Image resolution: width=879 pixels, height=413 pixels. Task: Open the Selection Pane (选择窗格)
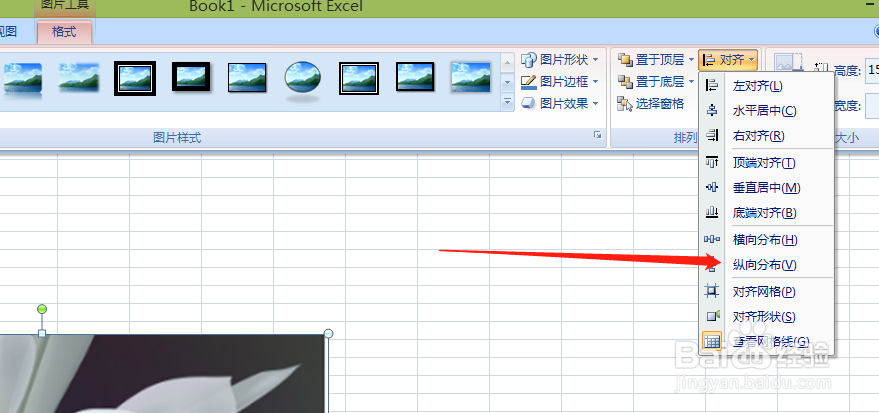coord(650,104)
